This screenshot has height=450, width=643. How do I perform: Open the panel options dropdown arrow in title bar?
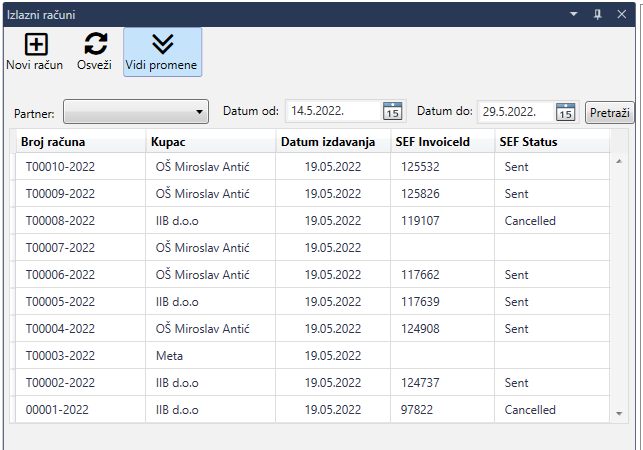point(574,14)
